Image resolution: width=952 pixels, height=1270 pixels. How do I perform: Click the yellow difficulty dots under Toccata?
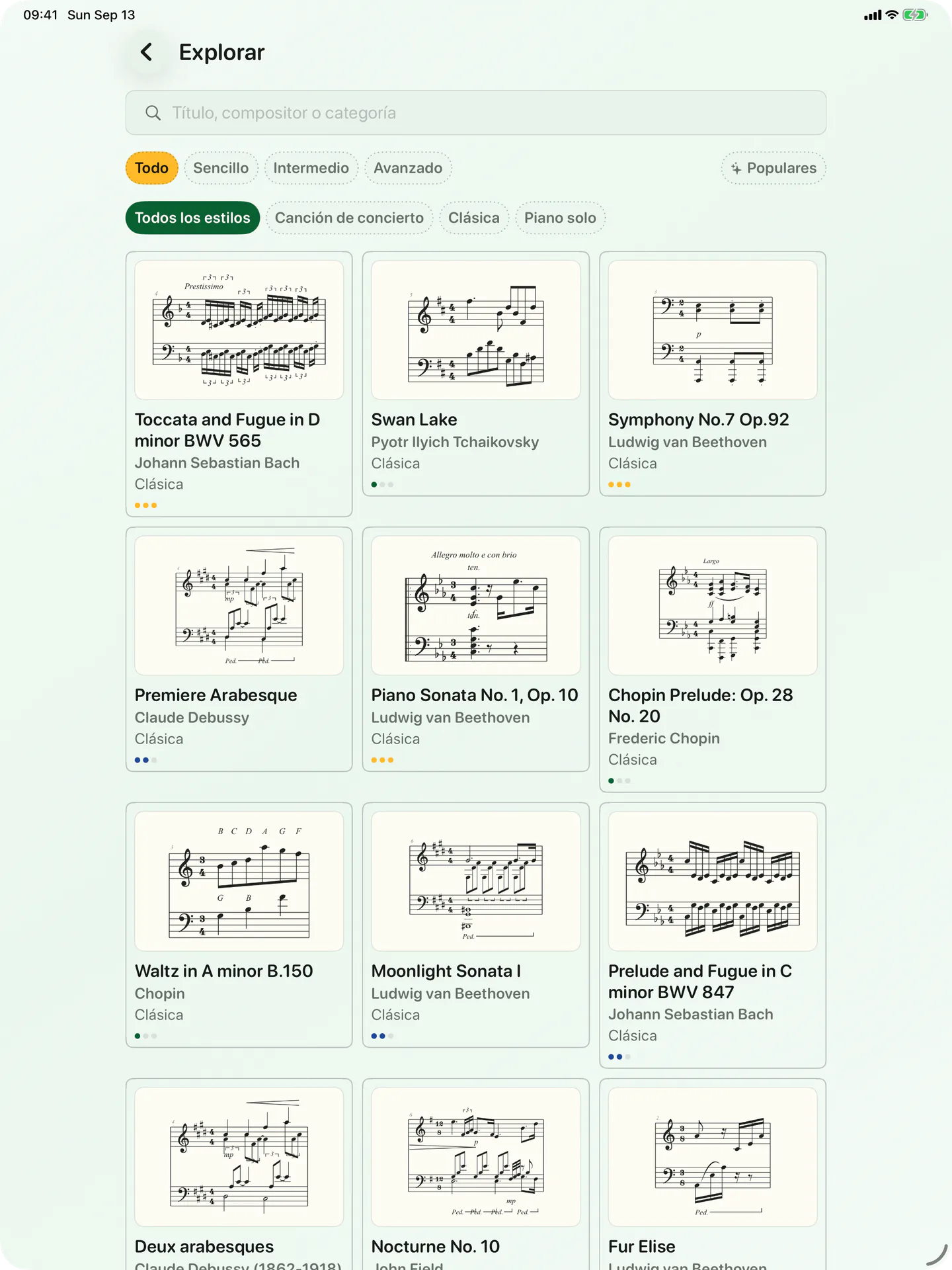coord(145,505)
